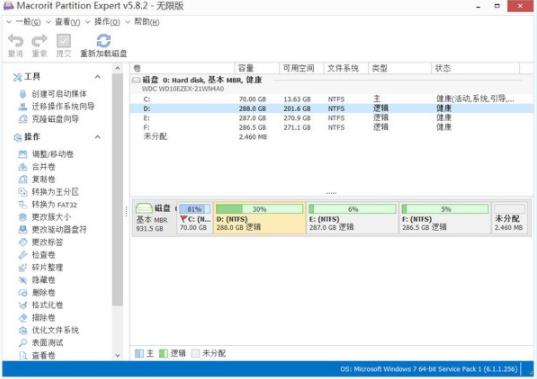Viewport: 537px width, 379px height.
Task: Select the C: volume row in list
Action: click(332, 99)
